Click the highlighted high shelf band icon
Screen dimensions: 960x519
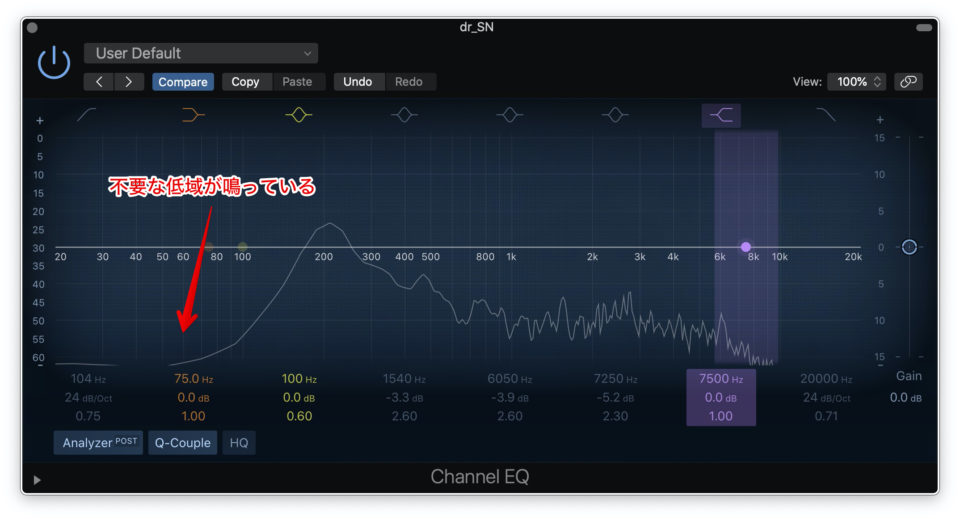click(x=721, y=116)
